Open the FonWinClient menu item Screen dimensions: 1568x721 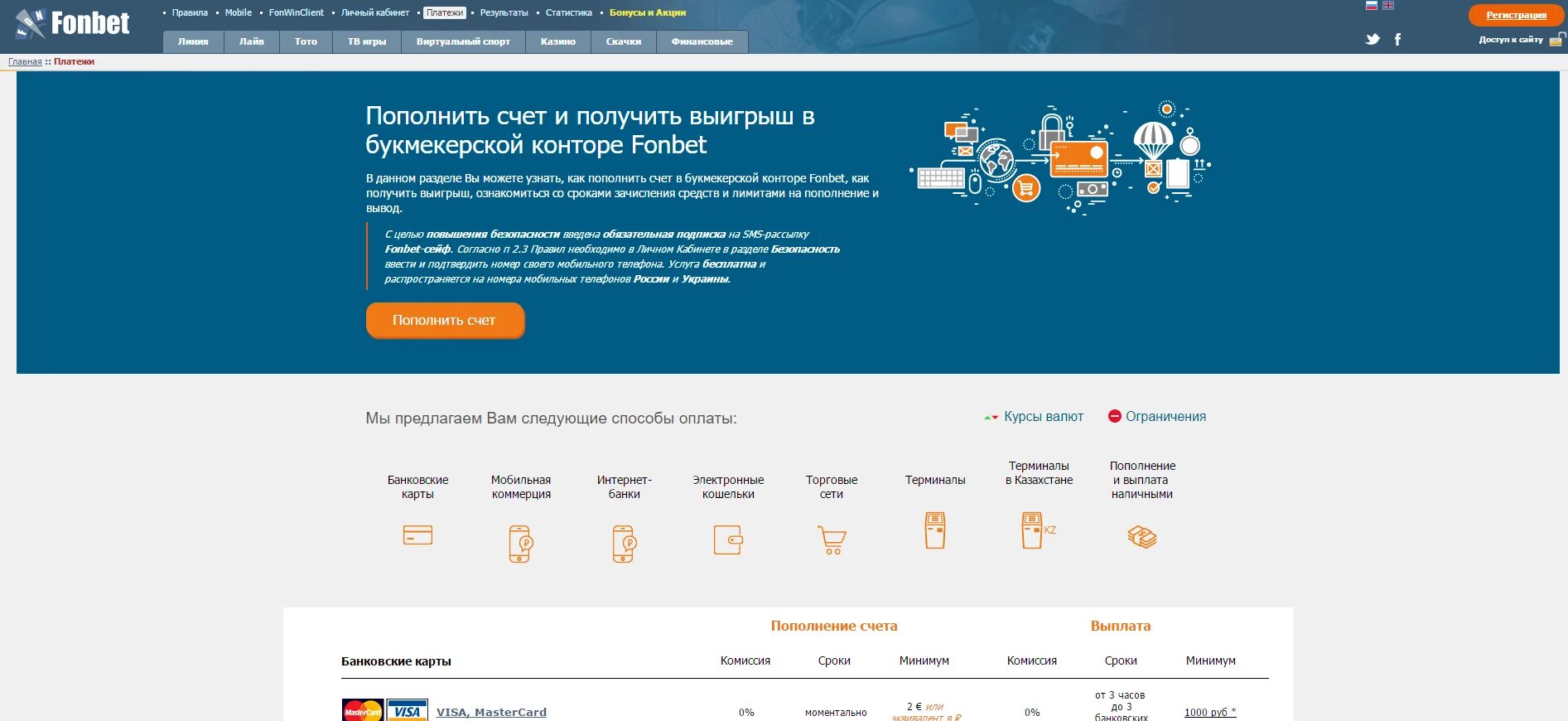click(297, 12)
